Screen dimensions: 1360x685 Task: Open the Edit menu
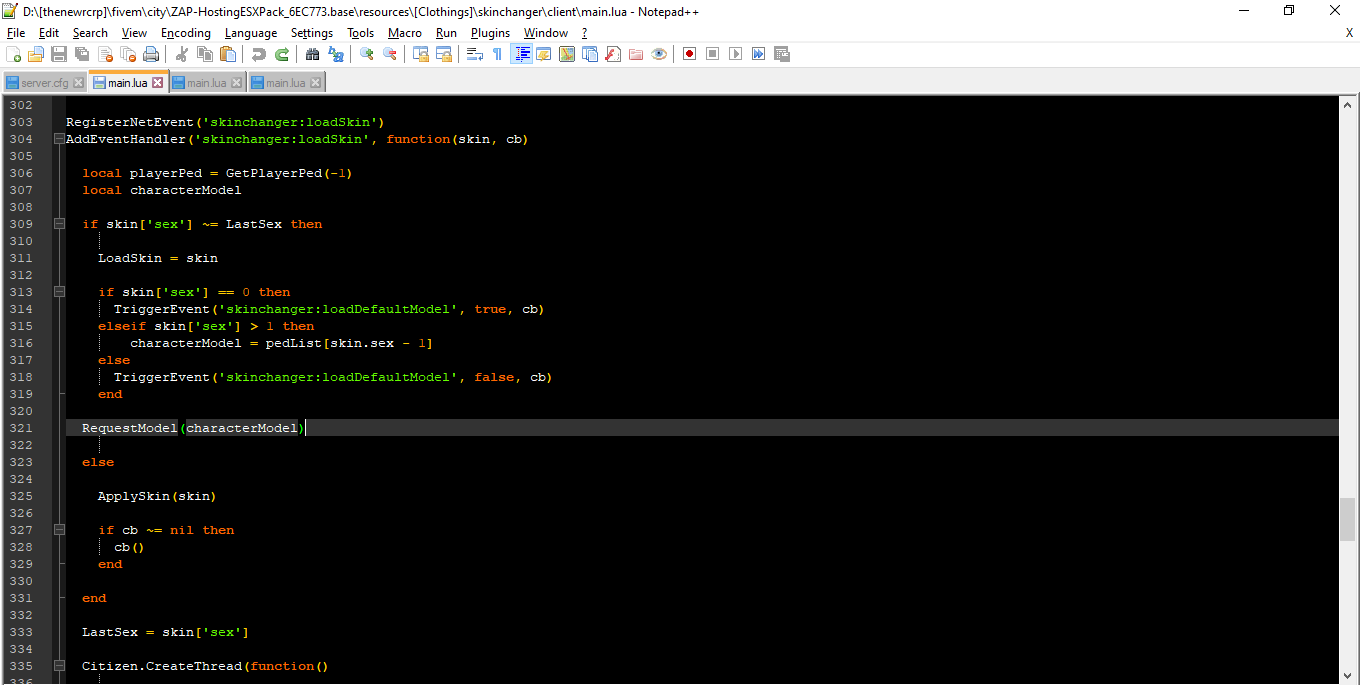49,33
